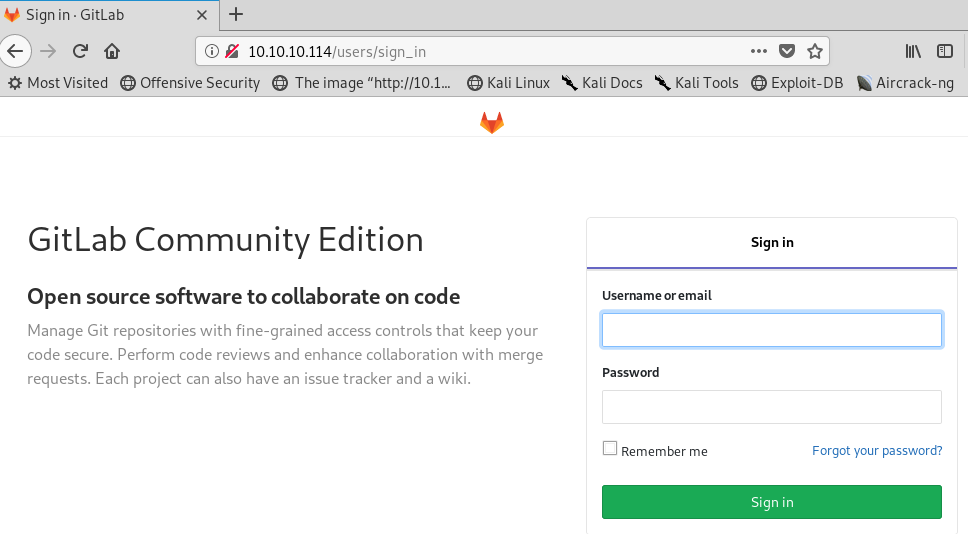Image resolution: width=968 pixels, height=534 pixels.
Task: Open the Exploit-DB bookmark
Action: click(x=797, y=83)
